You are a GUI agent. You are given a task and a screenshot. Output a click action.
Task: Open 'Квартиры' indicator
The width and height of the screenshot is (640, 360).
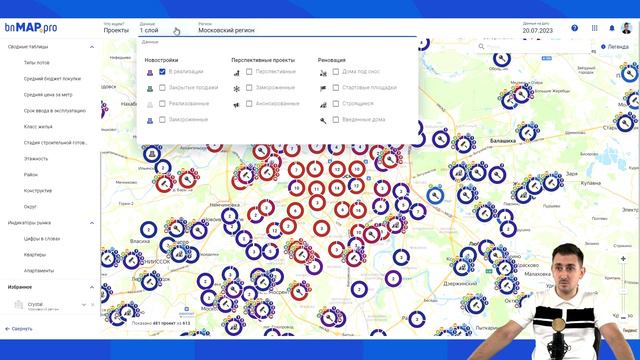[35, 255]
